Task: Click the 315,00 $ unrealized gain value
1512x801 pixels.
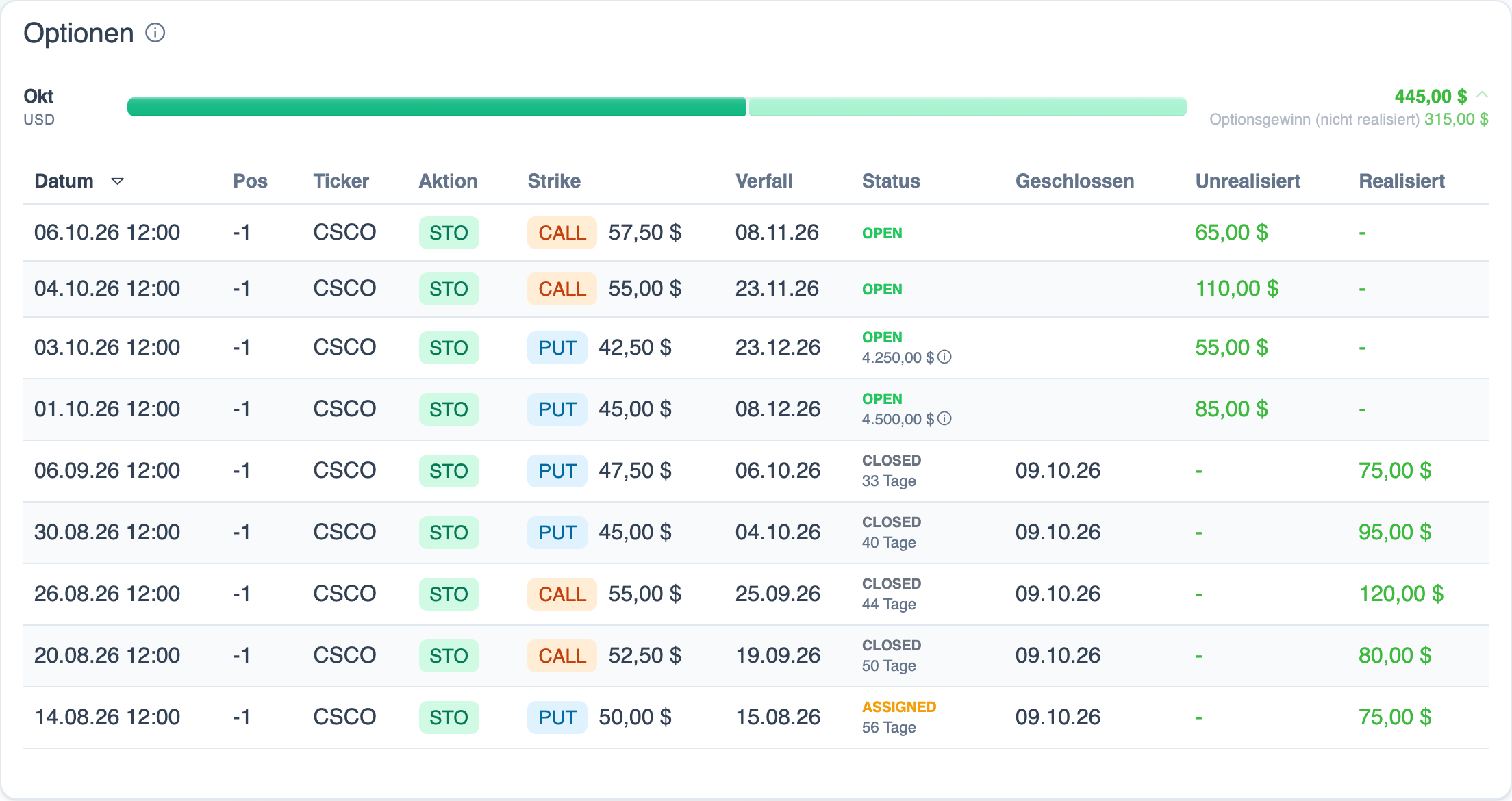Action: pos(1457,120)
